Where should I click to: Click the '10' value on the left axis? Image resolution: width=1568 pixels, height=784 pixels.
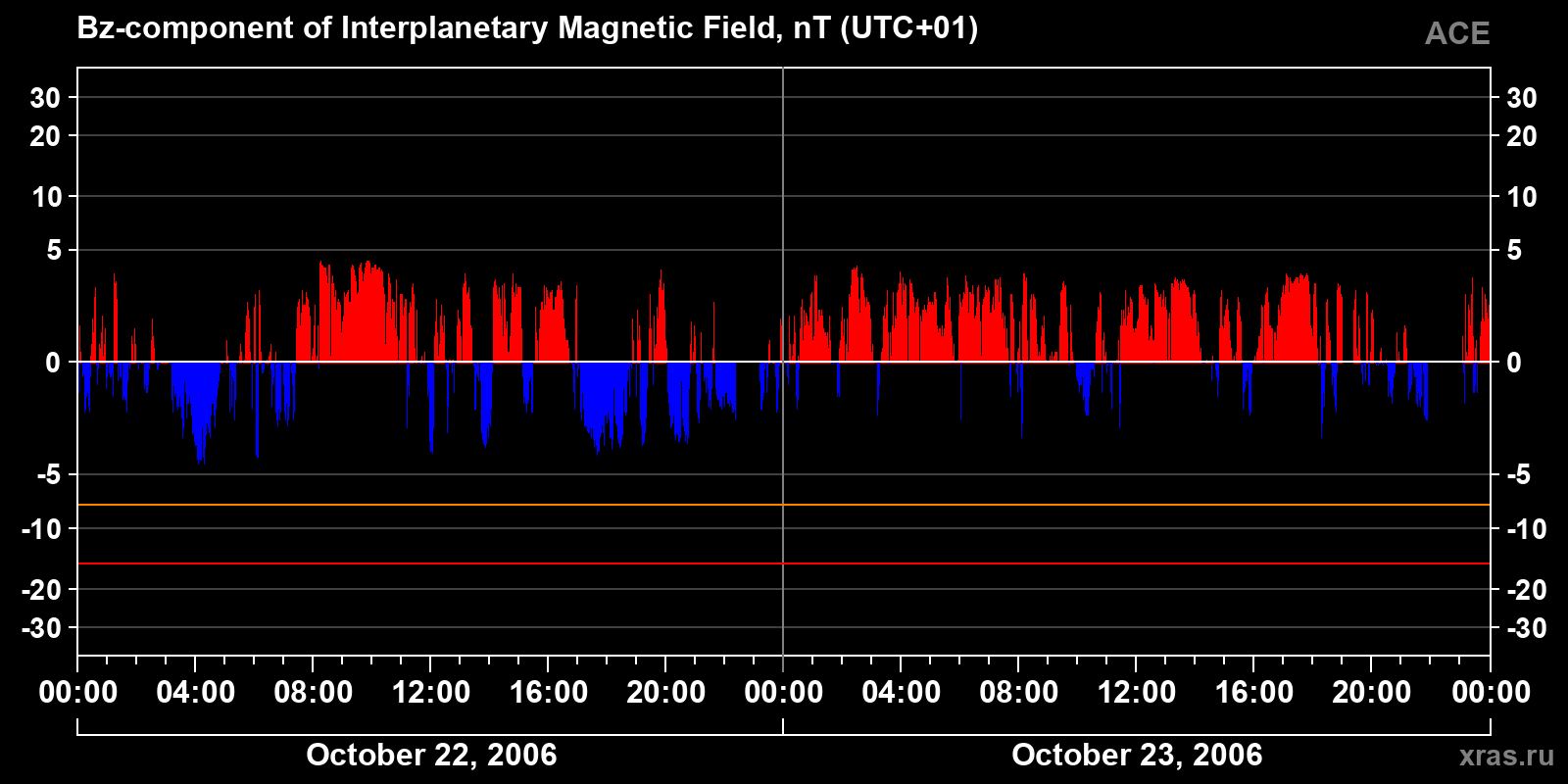46,197
